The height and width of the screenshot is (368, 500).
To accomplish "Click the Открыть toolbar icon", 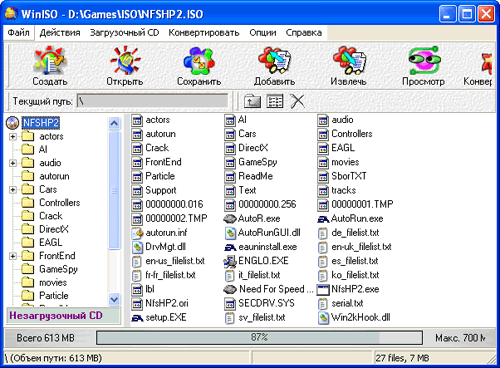I will coord(125,60).
